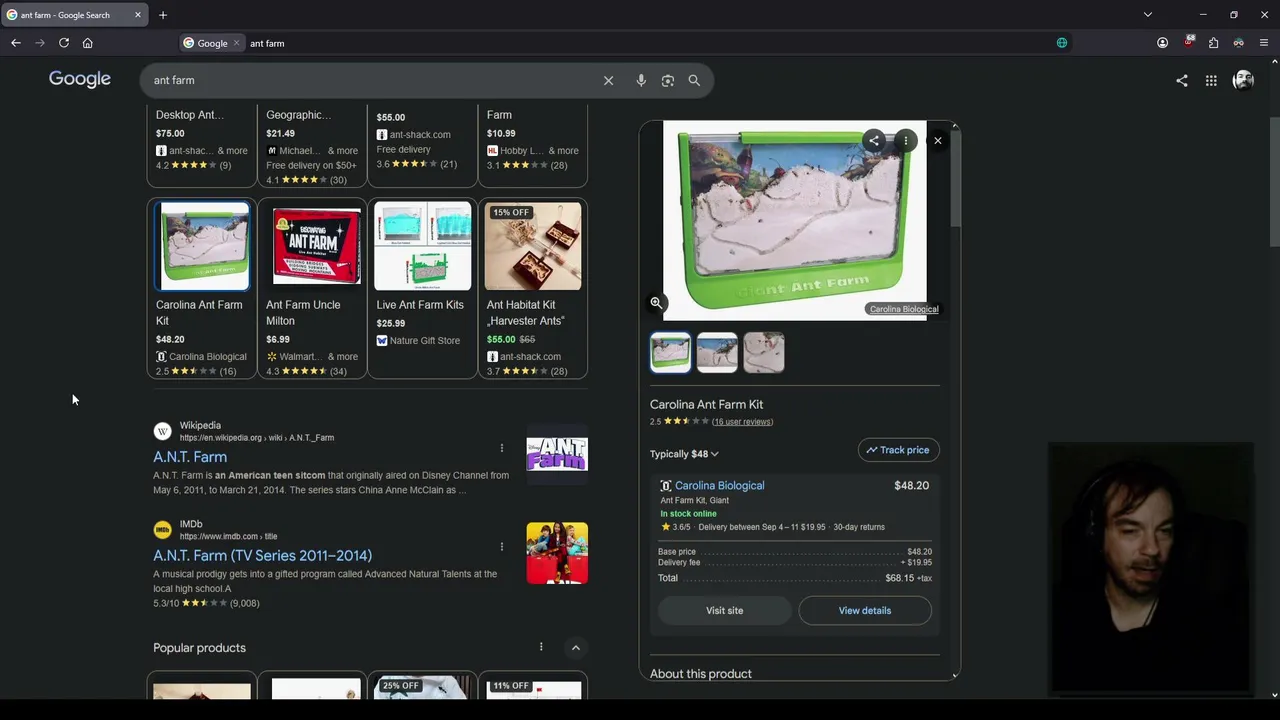Open a new browser tab
Viewport: 1280px width, 720px height.
(163, 15)
